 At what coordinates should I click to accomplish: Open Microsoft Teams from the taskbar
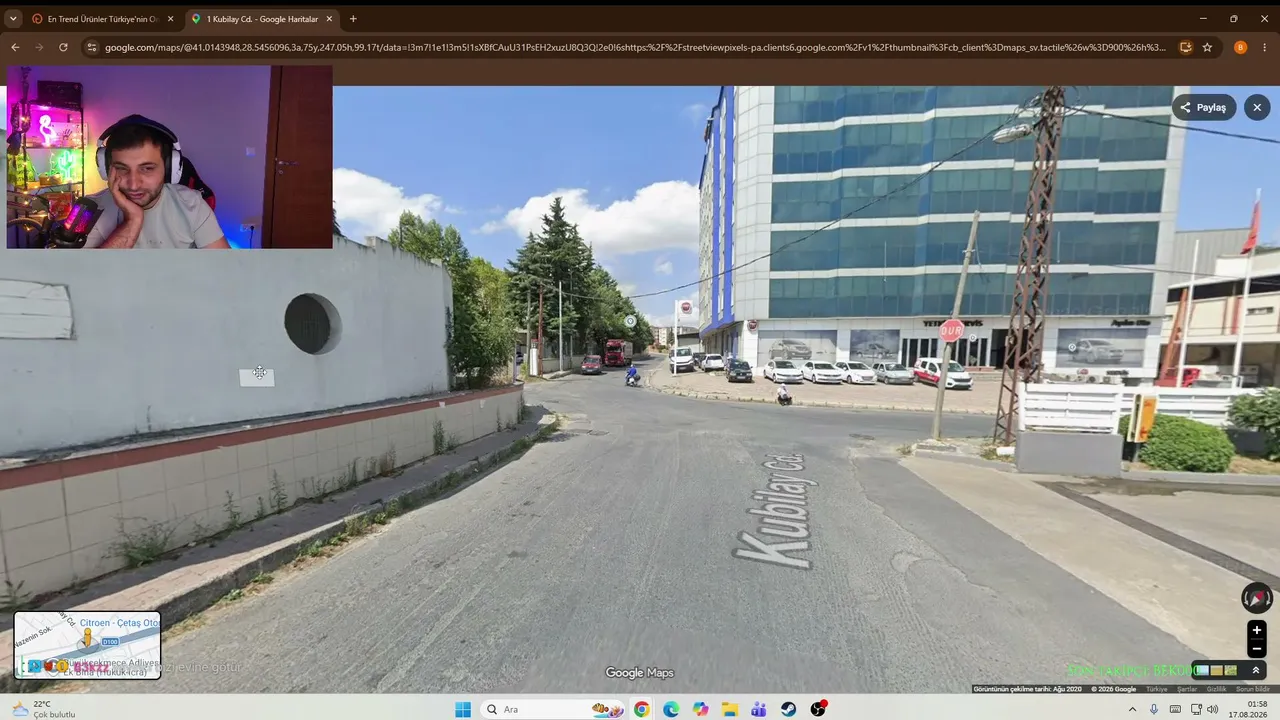(759, 709)
